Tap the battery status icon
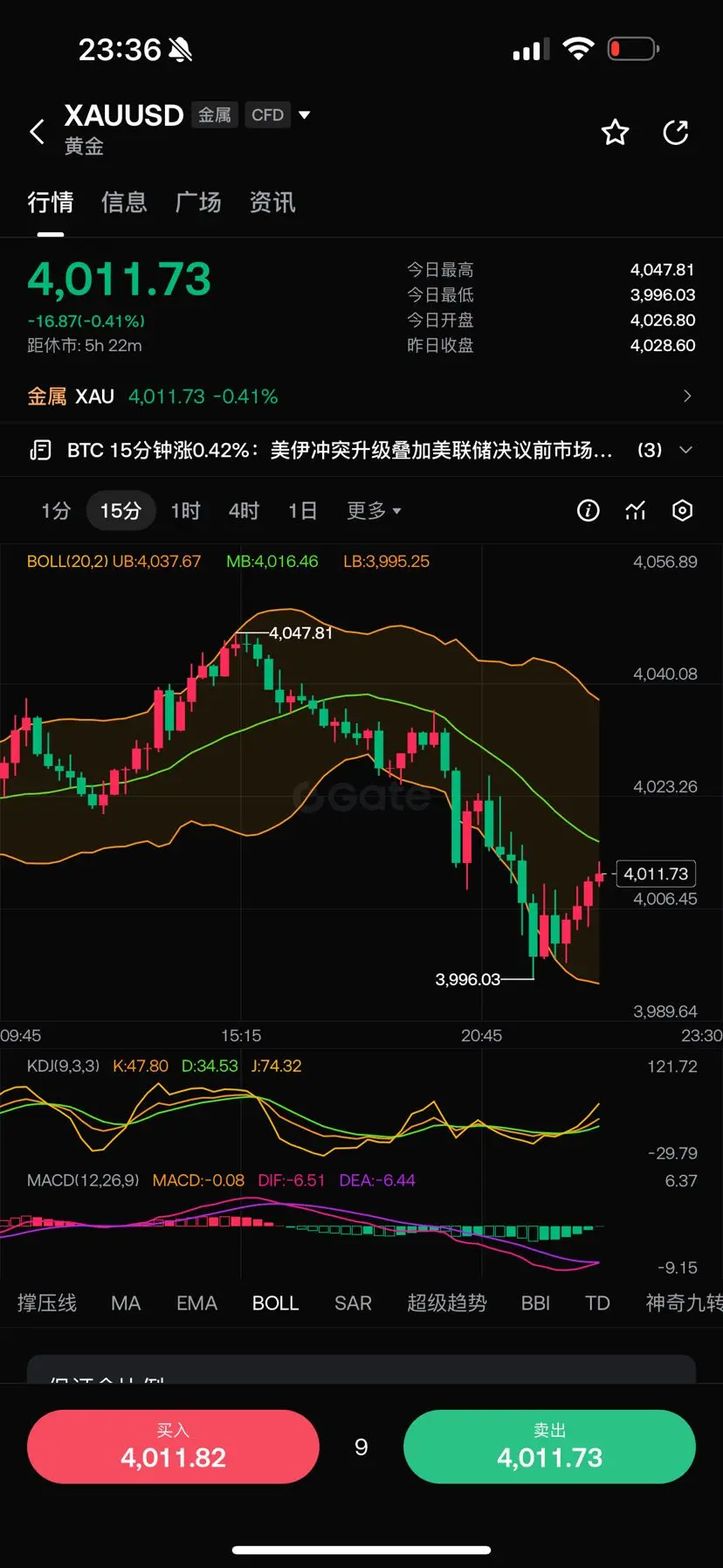Screen dimensions: 723x1568 [x=633, y=49]
